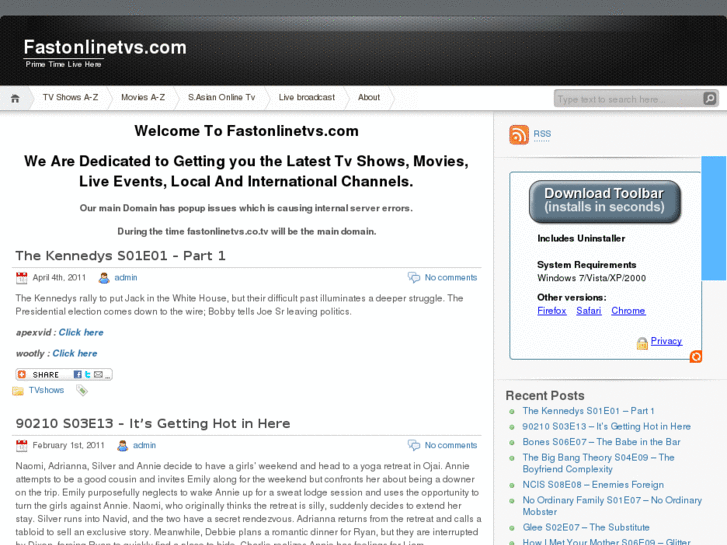The width and height of the screenshot is (727, 545).
Task: Open TV Shows A-Z menu
Action: [x=70, y=97]
